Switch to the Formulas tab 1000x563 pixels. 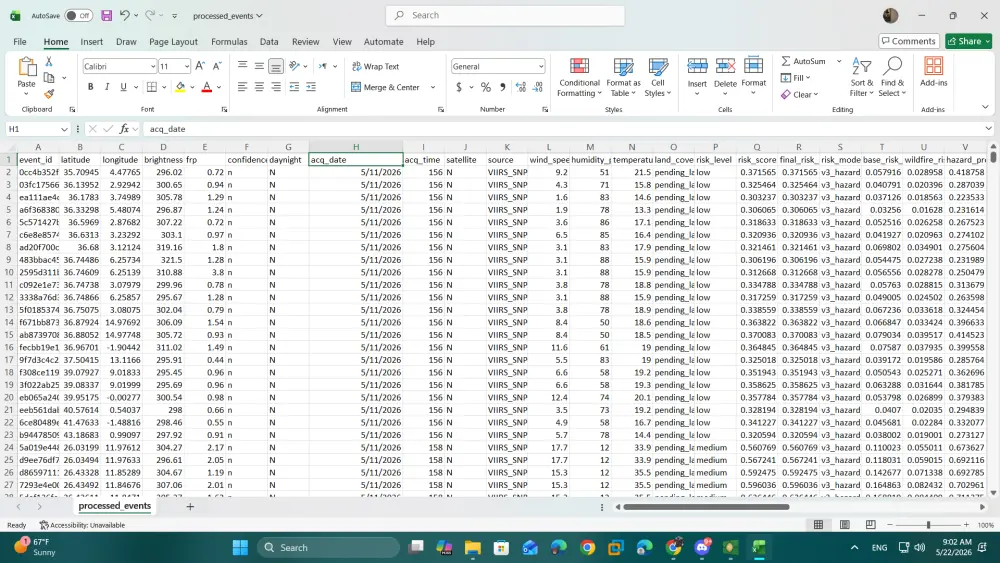point(229,41)
